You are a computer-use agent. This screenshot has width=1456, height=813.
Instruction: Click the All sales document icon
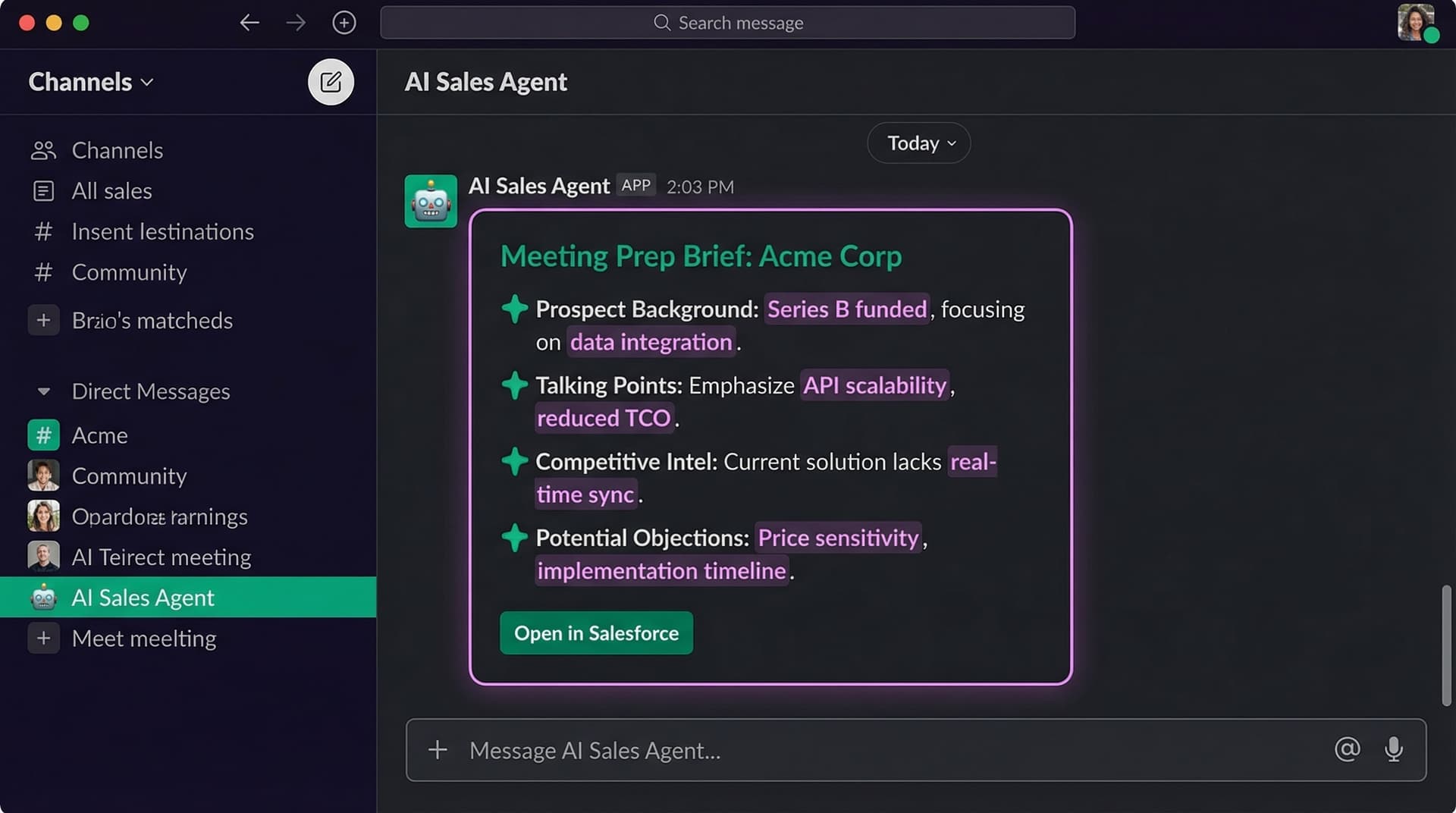pos(44,191)
